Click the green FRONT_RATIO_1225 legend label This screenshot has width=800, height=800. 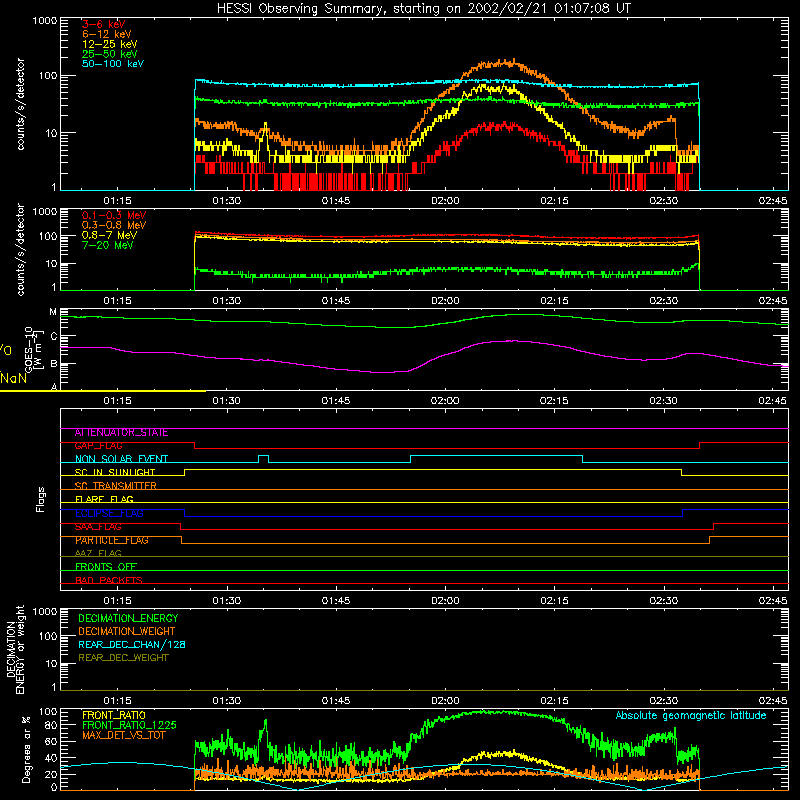[x=129, y=725]
